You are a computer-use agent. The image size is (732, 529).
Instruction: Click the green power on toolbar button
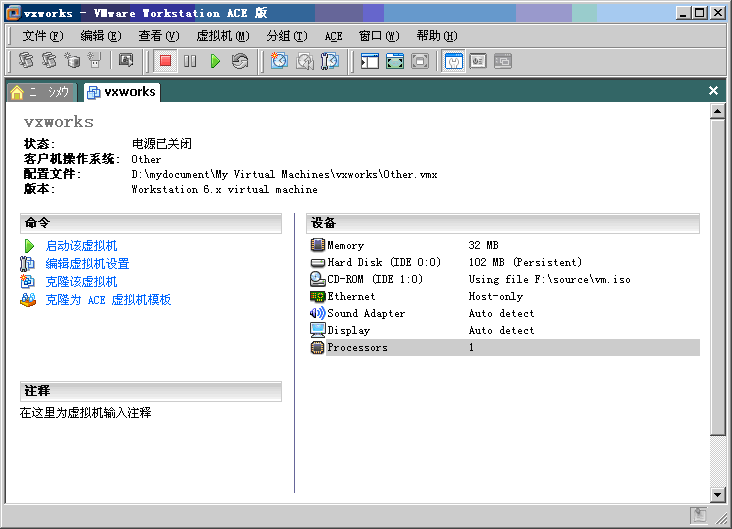click(x=215, y=61)
